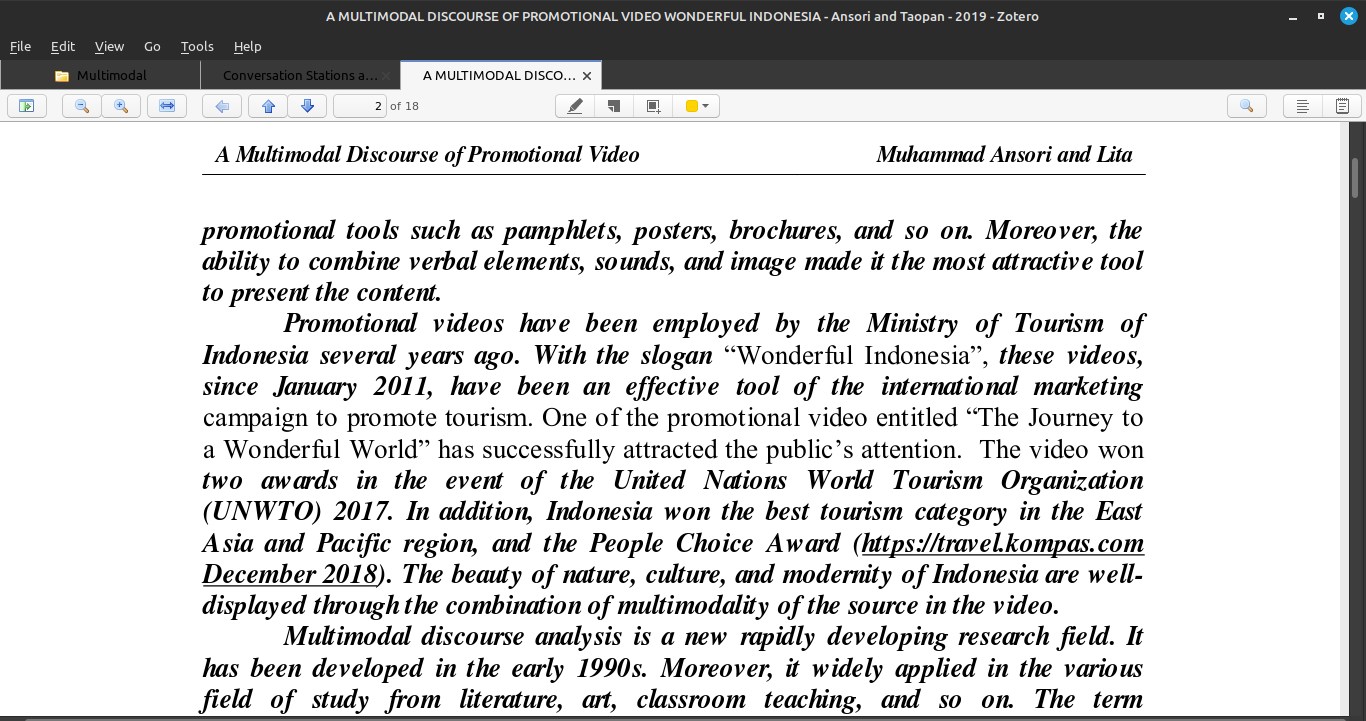
Task: Click the folder icon on the Multimodal tab
Action: coord(62,76)
